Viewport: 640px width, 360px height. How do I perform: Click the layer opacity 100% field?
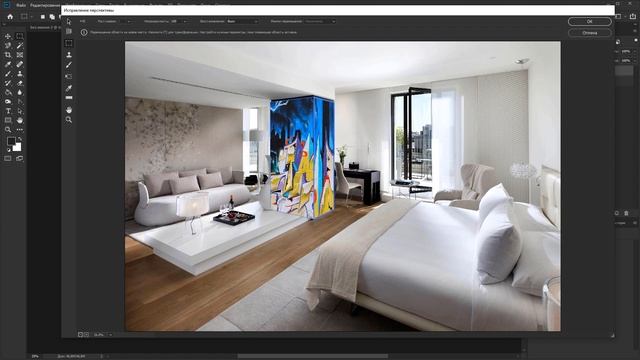point(626,51)
